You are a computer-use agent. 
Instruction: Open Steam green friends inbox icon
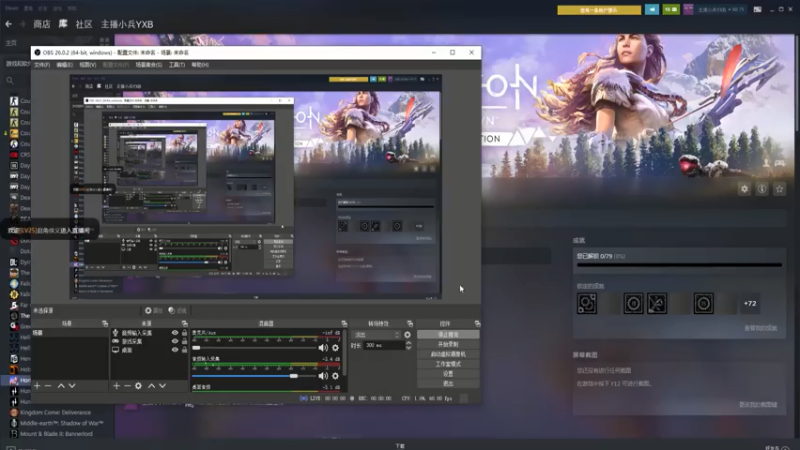point(670,9)
